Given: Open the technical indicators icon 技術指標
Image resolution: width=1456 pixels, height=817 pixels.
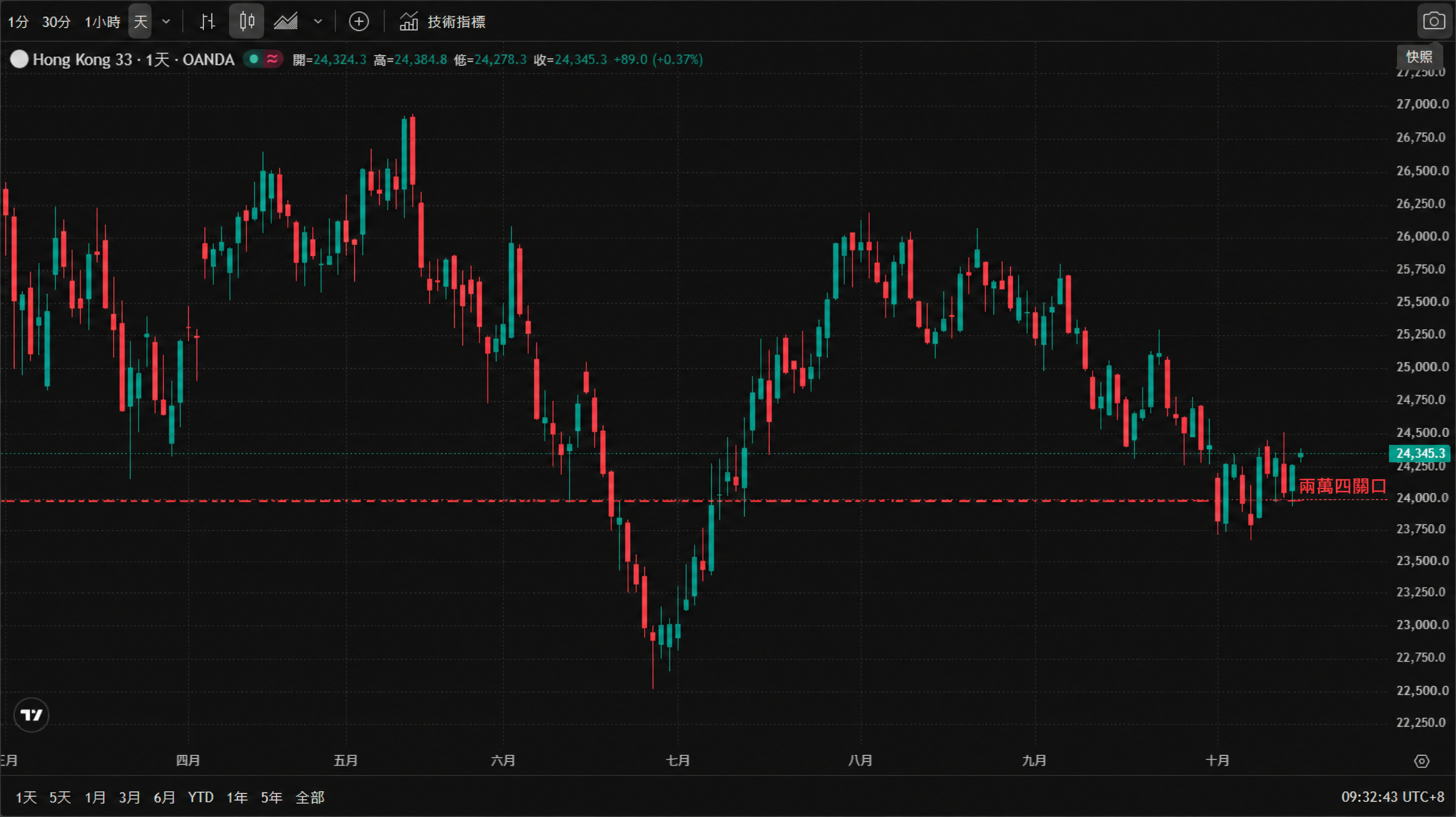Looking at the screenshot, I should coord(443,21).
